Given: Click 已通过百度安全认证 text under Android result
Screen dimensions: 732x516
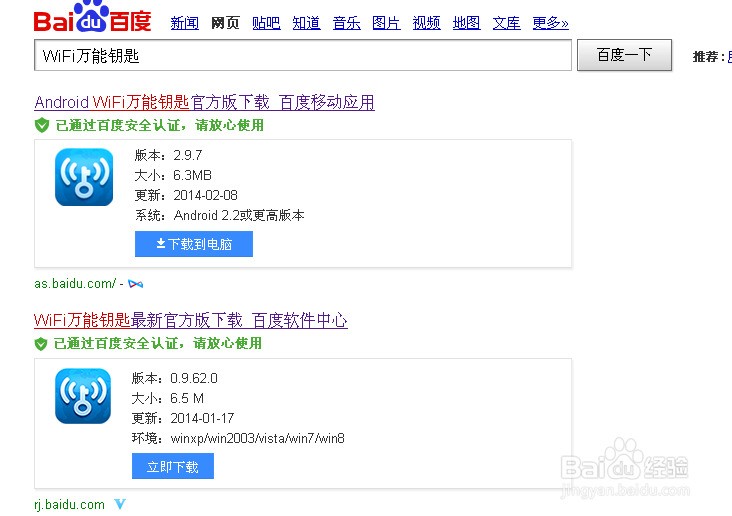Looking at the screenshot, I should 160,125.
